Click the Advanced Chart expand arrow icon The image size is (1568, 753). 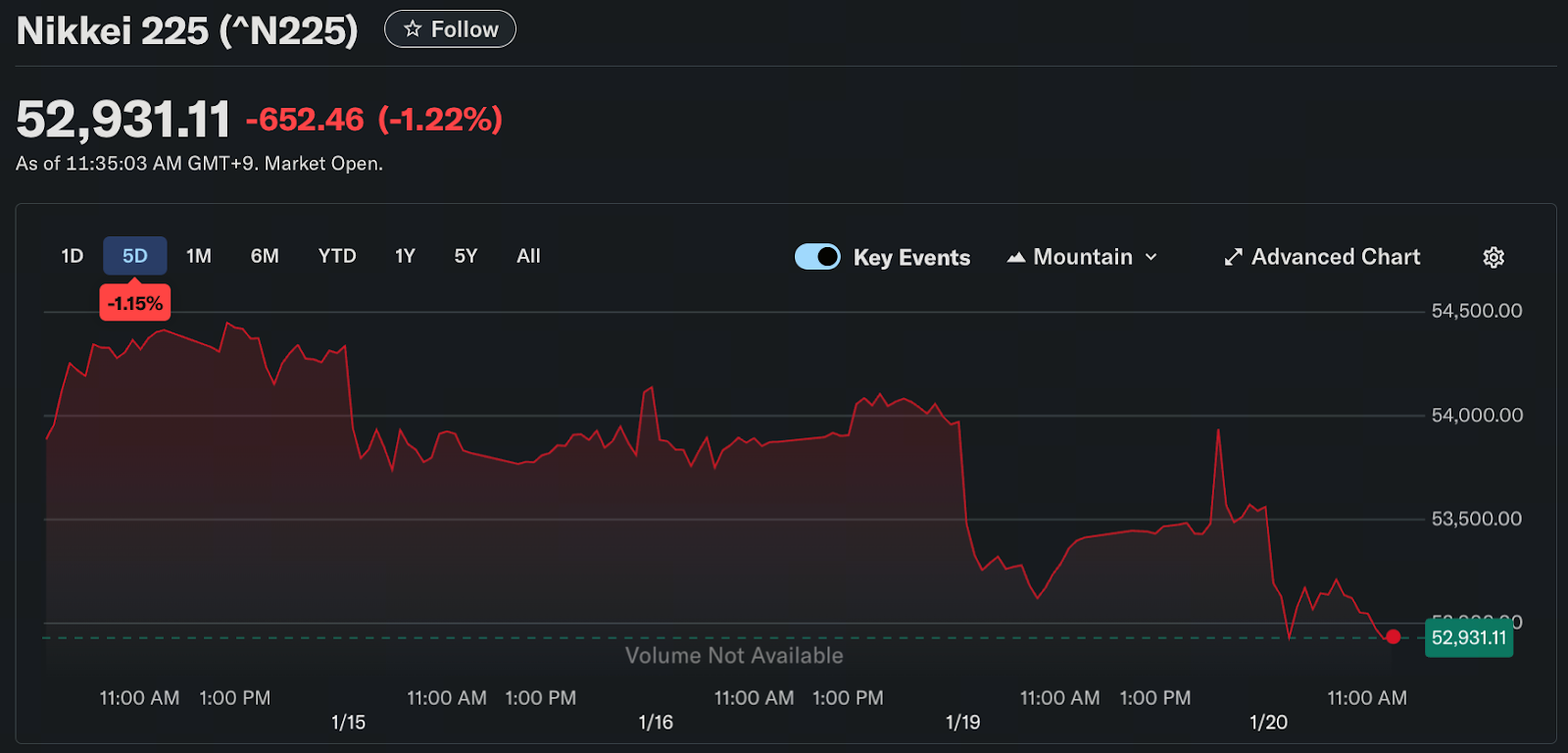(1233, 257)
